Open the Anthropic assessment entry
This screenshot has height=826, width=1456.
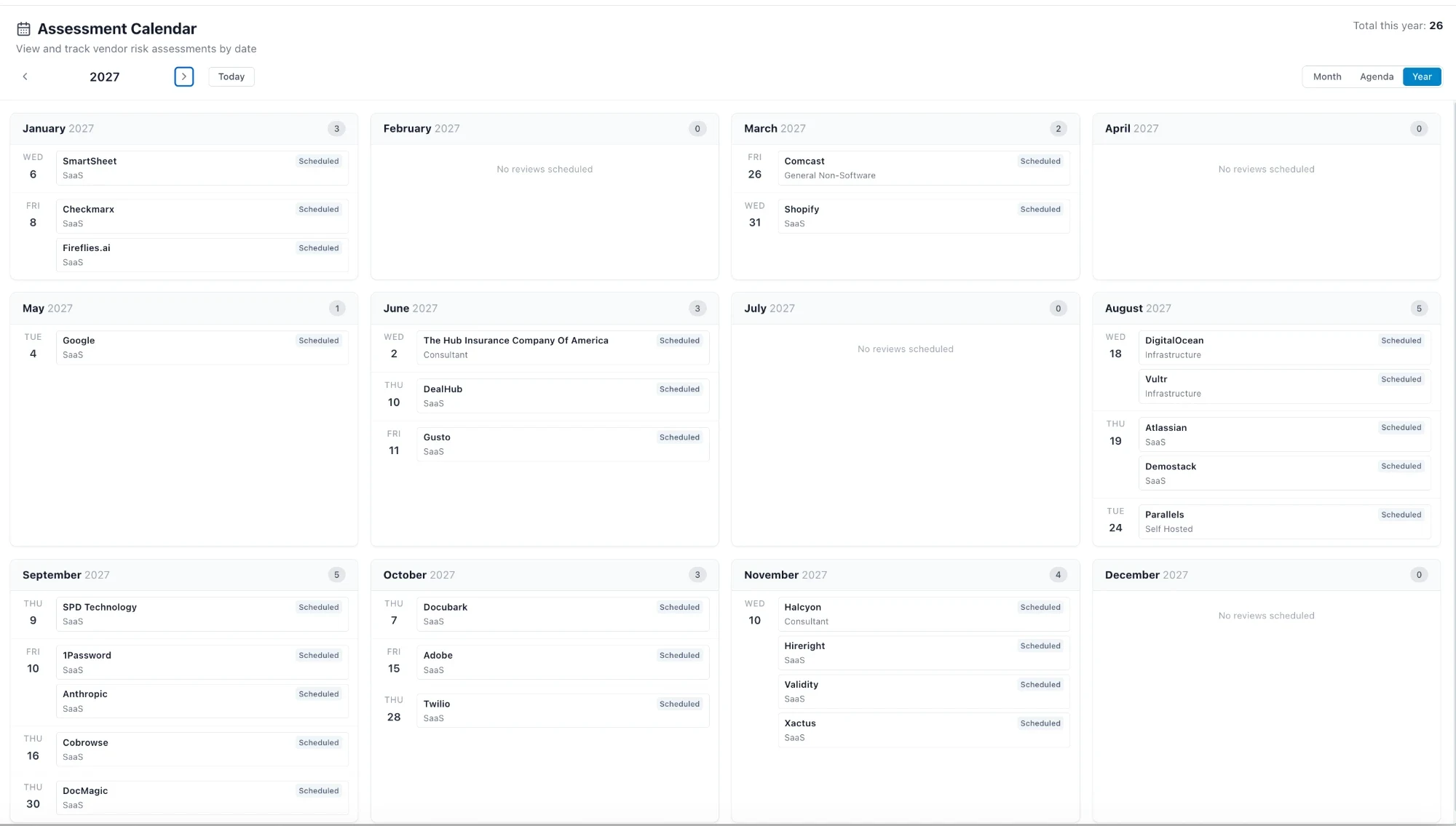pos(202,701)
